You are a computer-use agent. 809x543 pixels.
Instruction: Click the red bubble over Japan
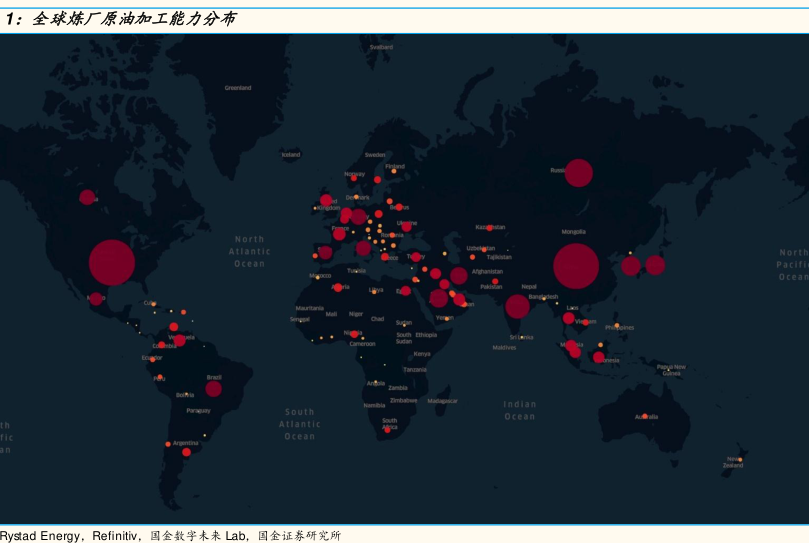[655, 265]
